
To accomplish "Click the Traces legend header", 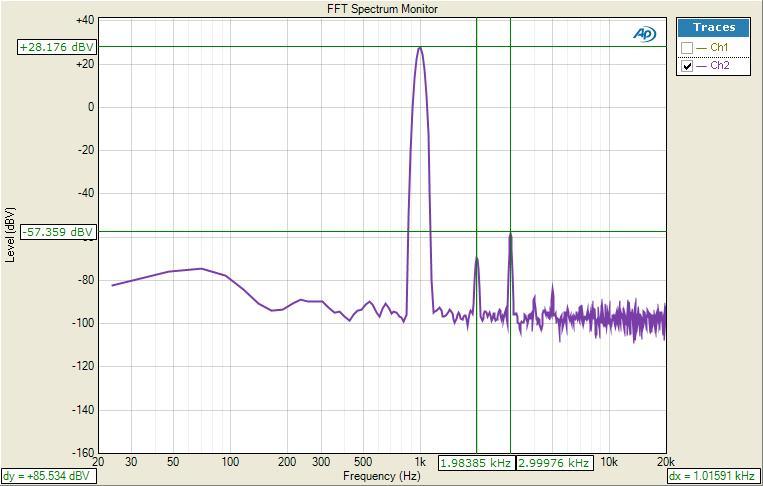I will pyautogui.click(x=714, y=28).
